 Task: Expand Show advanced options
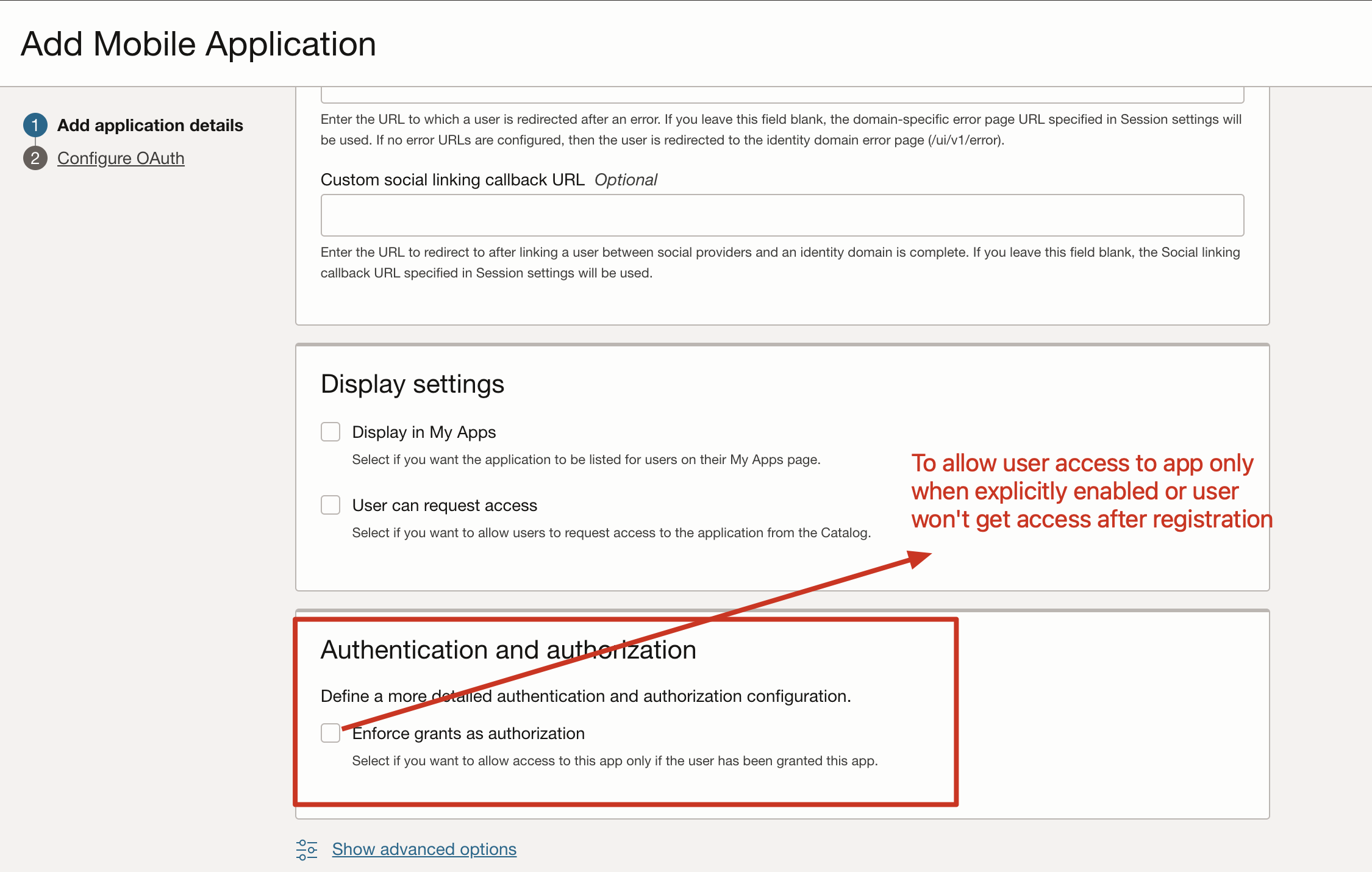[x=424, y=849]
